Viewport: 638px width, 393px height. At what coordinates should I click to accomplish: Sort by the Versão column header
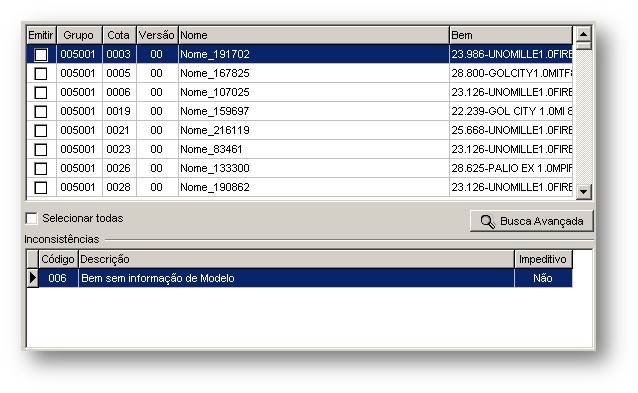157,35
